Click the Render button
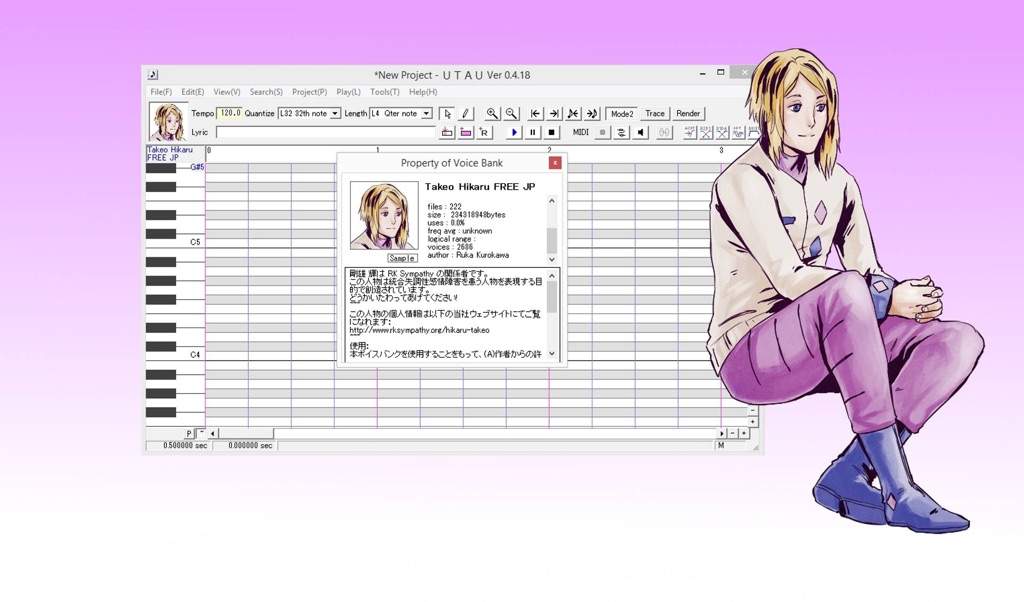 click(688, 114)
